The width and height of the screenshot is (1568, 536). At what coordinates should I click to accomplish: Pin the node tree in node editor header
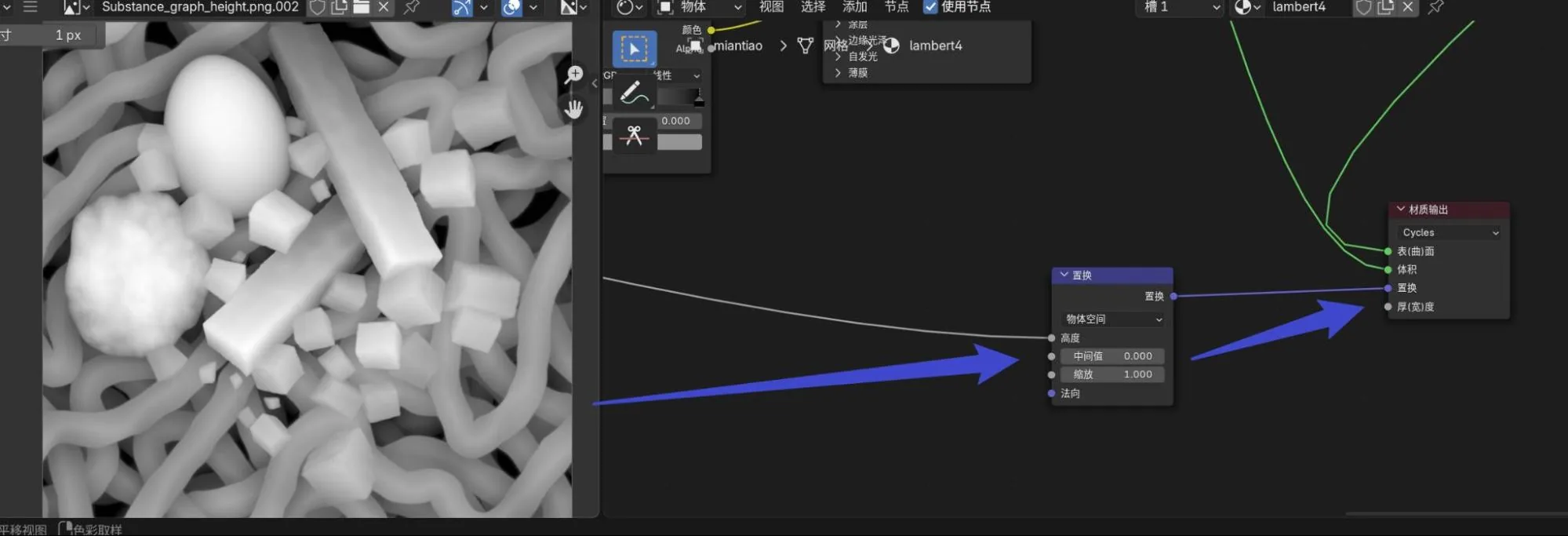pyautogui.click(x=1435, y=7)
